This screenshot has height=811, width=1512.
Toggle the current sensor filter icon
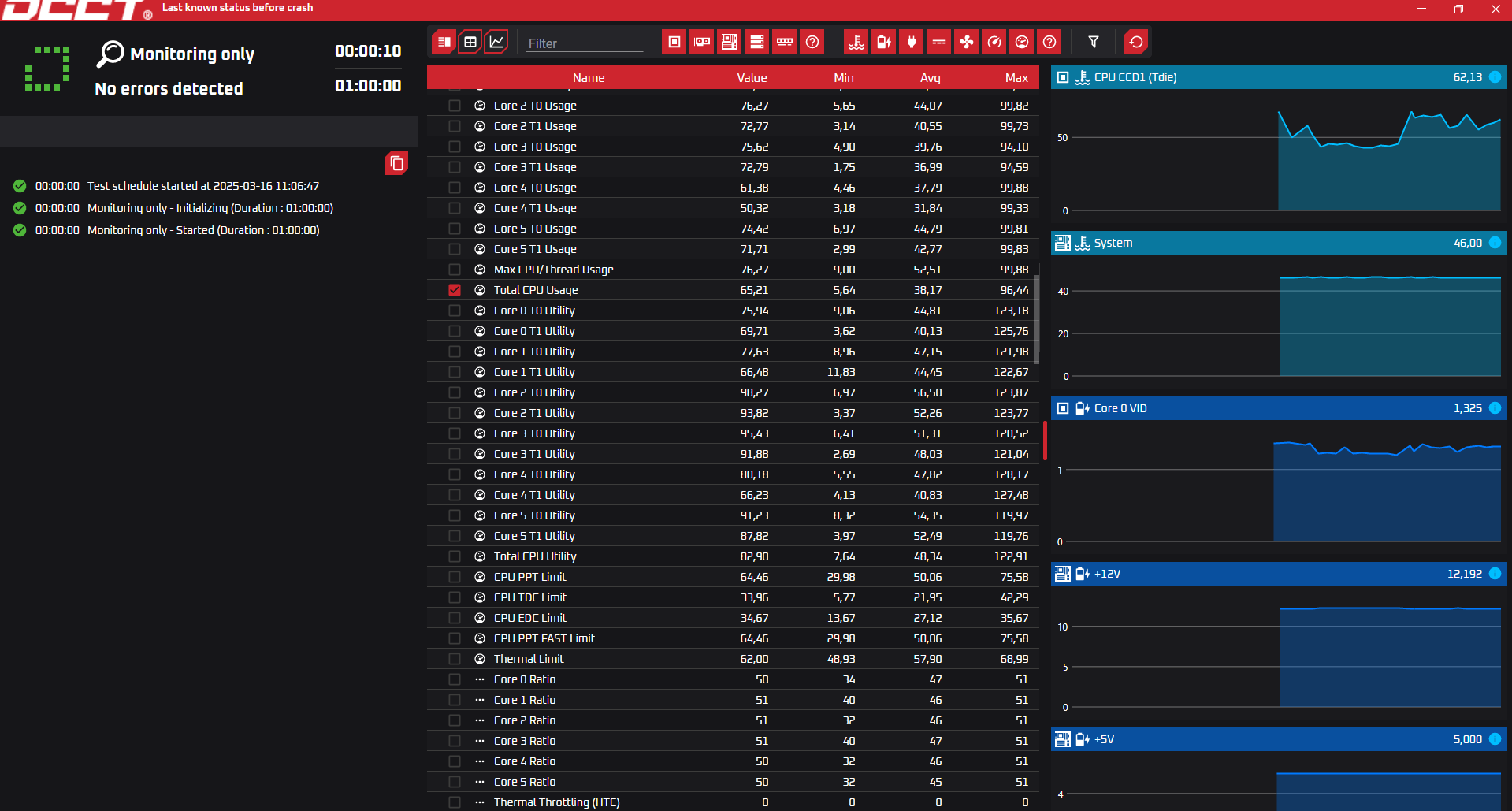point(939,42)
